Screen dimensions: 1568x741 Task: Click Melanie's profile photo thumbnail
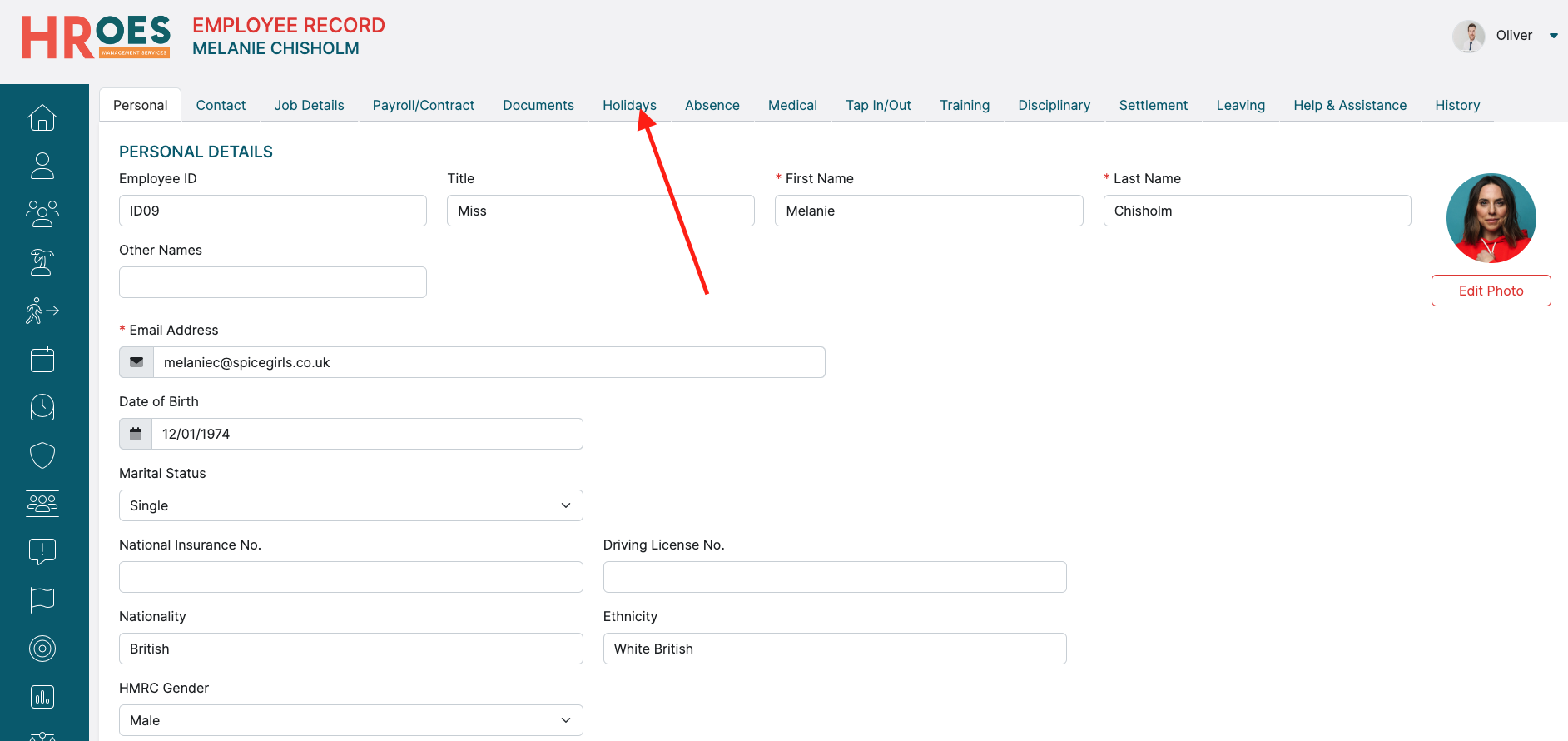(1491, 218)
